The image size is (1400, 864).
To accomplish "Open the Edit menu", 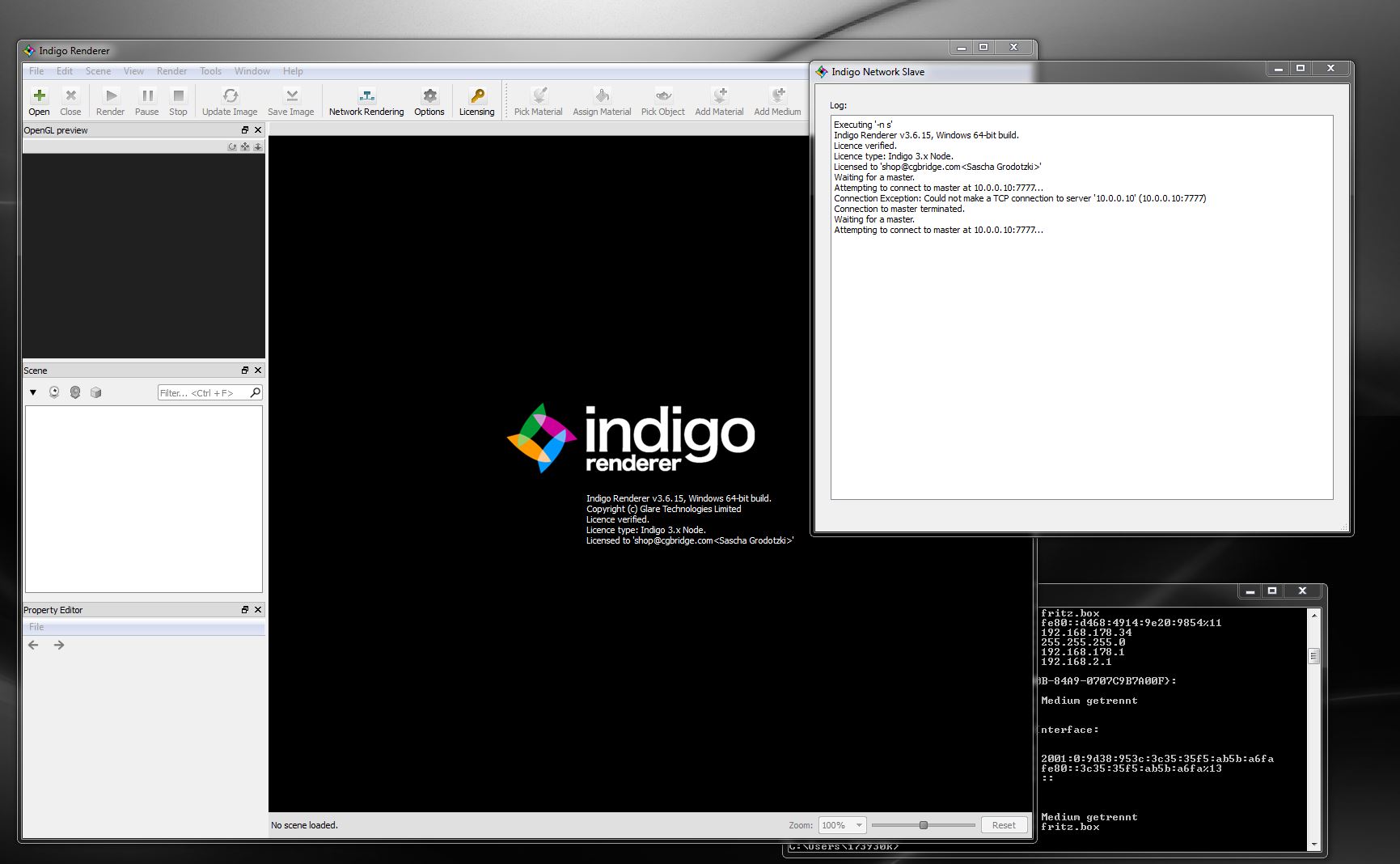I will [x=65, y=71].
